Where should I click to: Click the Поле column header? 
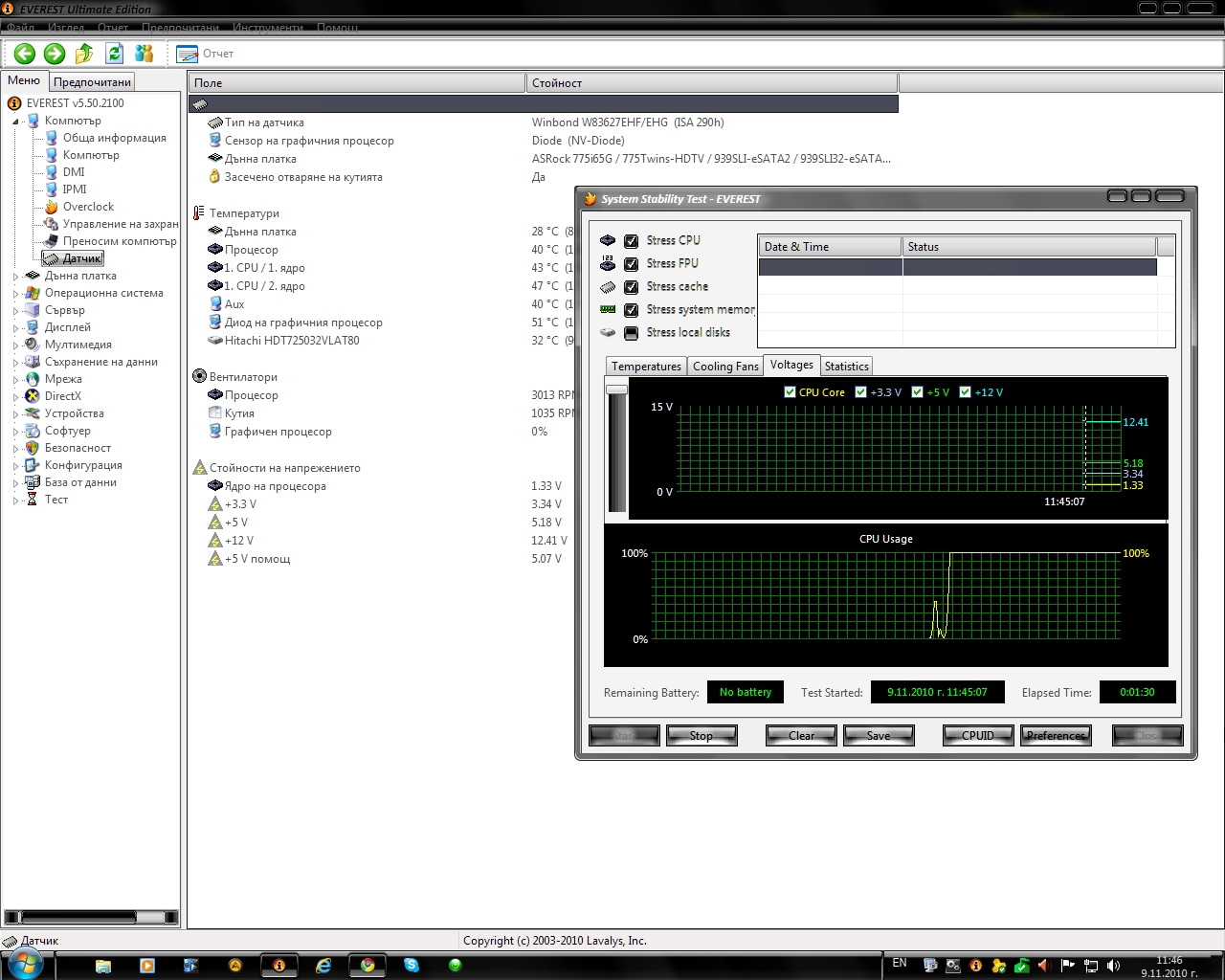pos(357,83)
